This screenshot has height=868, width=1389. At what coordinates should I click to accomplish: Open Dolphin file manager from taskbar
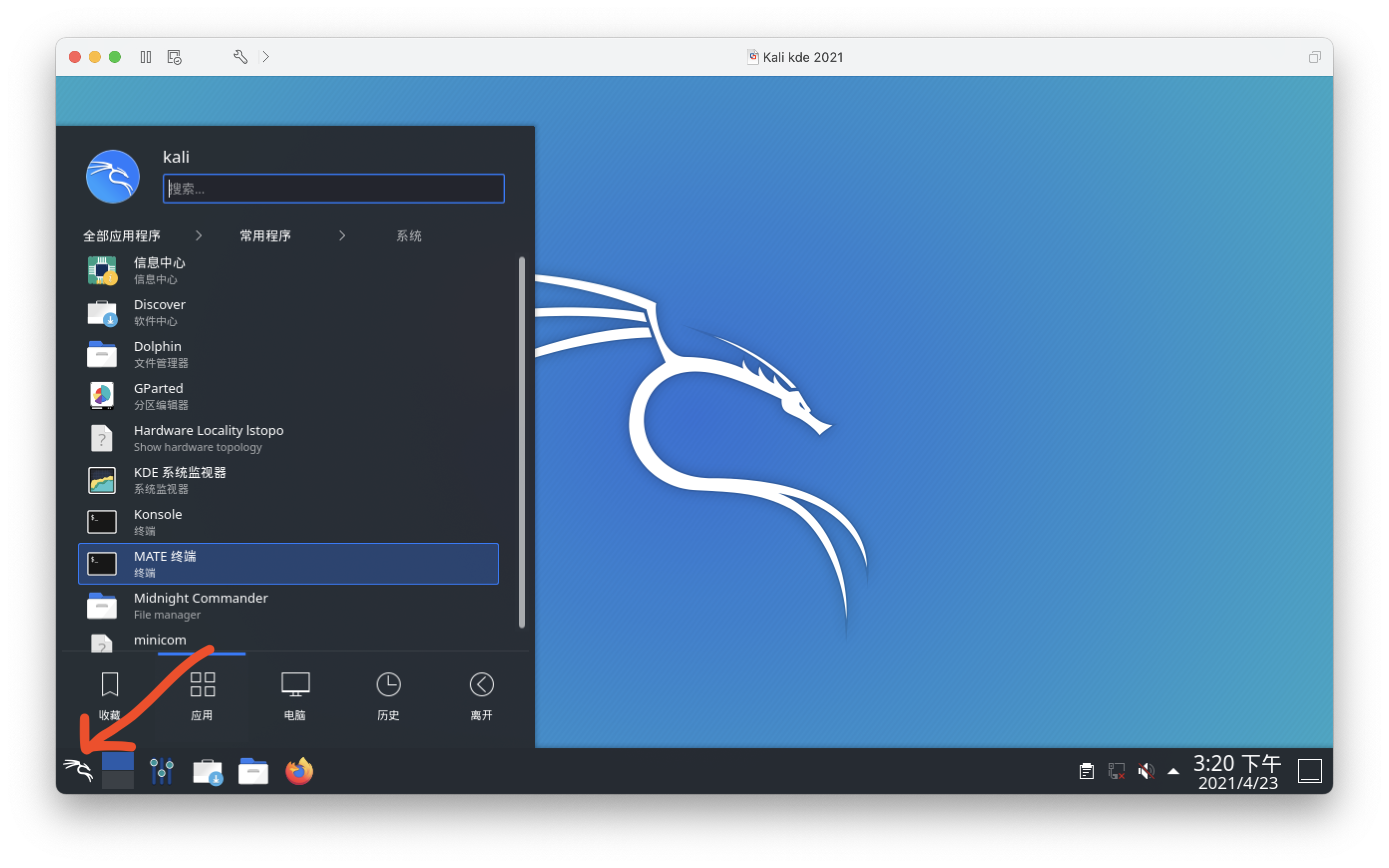point(253,771)
